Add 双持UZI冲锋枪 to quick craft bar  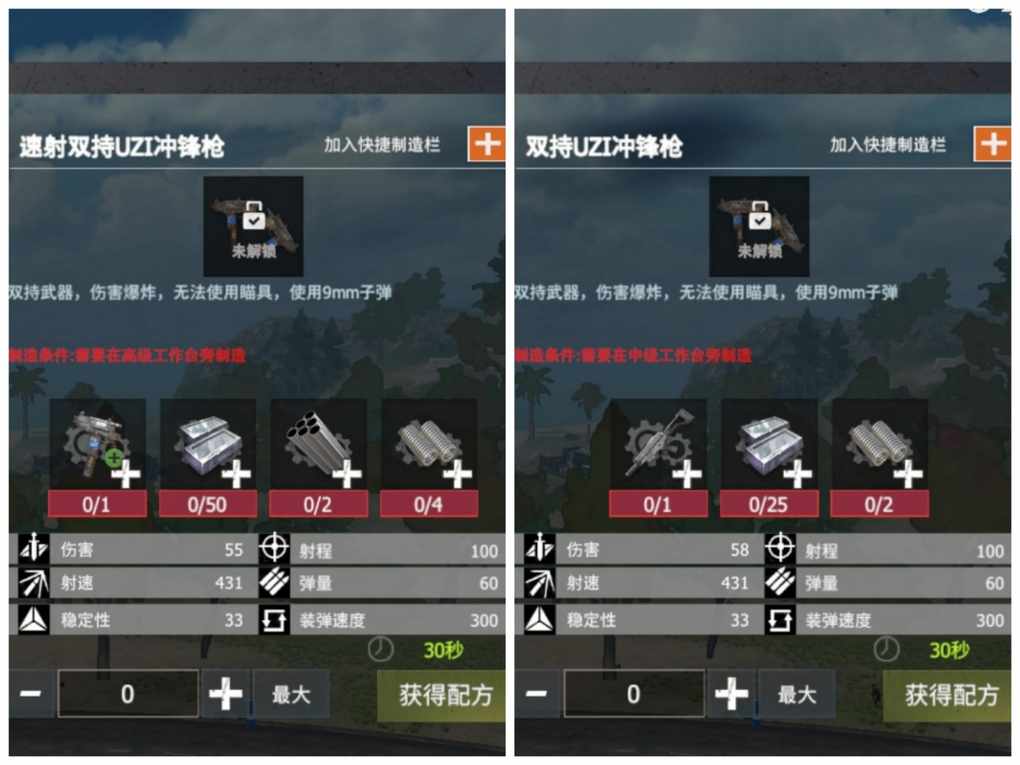(x=992, y=144)
